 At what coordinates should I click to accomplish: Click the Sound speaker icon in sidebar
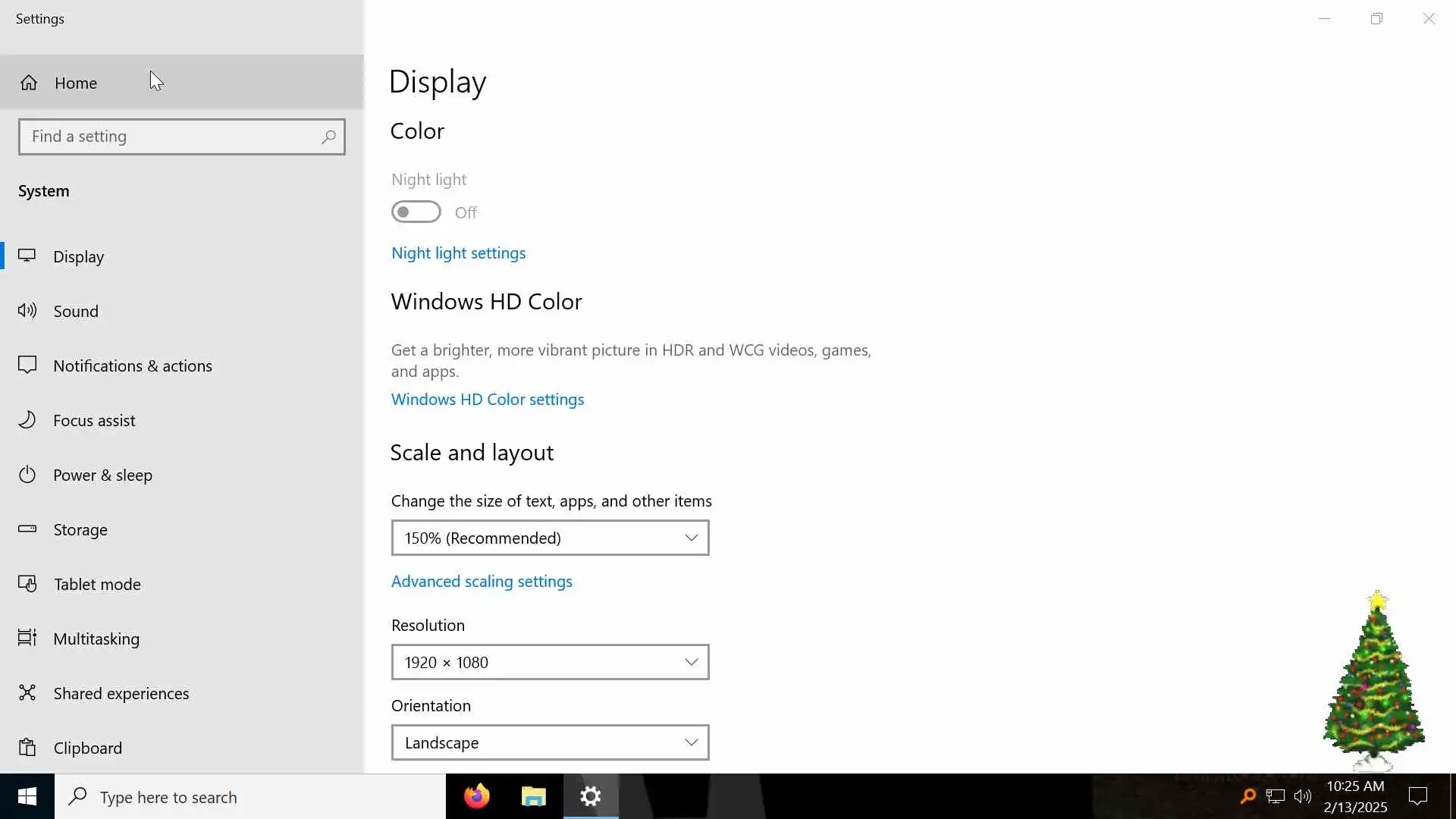pyautogui.click(x=27, y=310)
